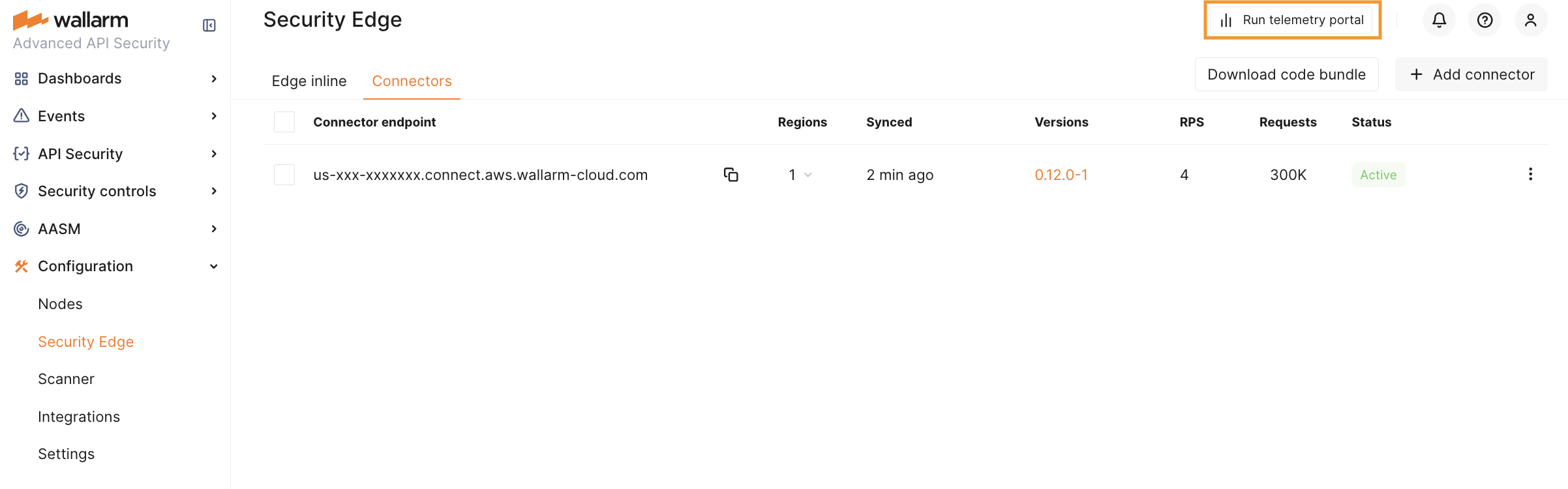Click the help question mark icon

pos(1485,20)
